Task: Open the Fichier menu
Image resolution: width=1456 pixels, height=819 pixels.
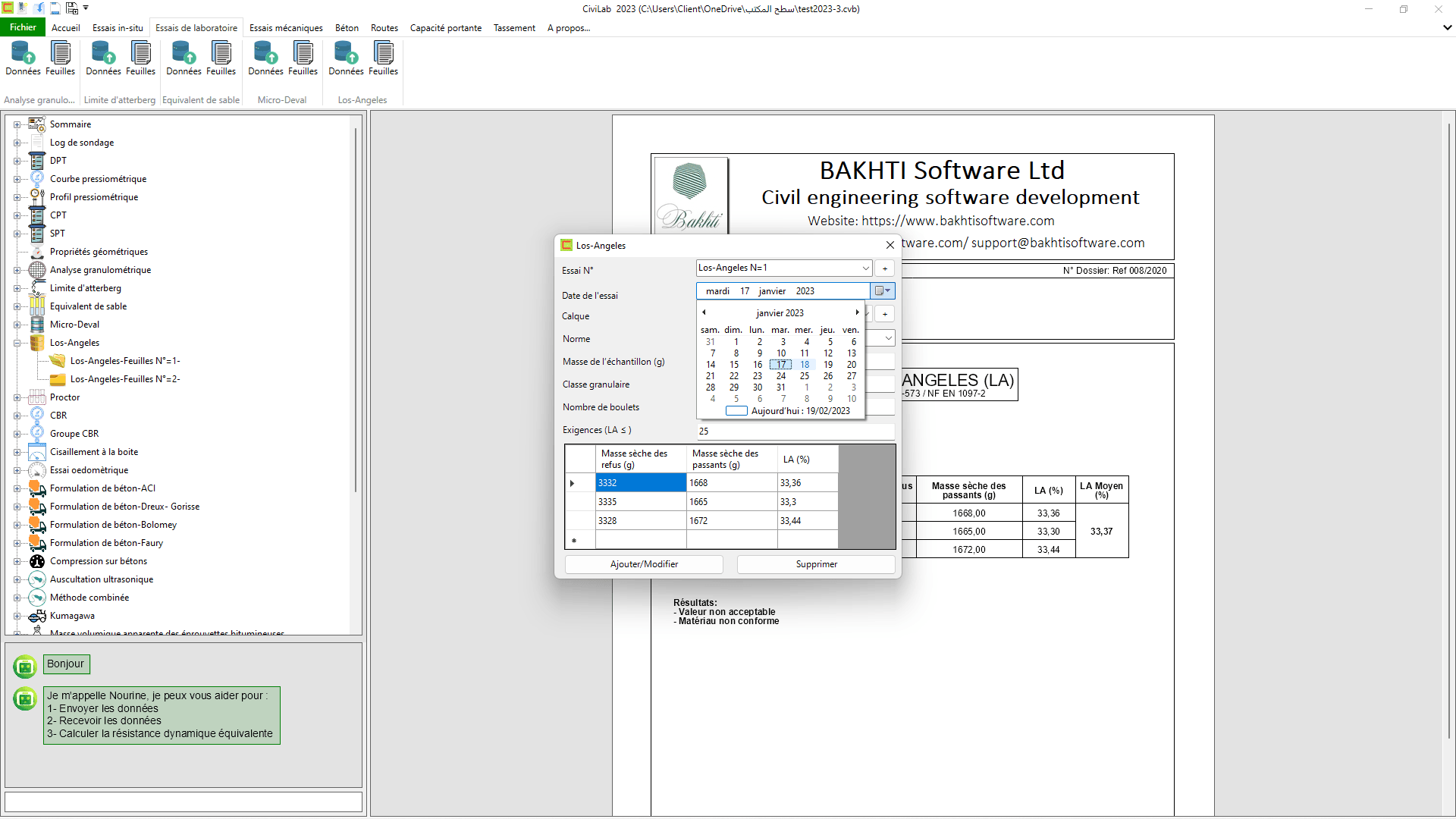Action: coord(23,27)
